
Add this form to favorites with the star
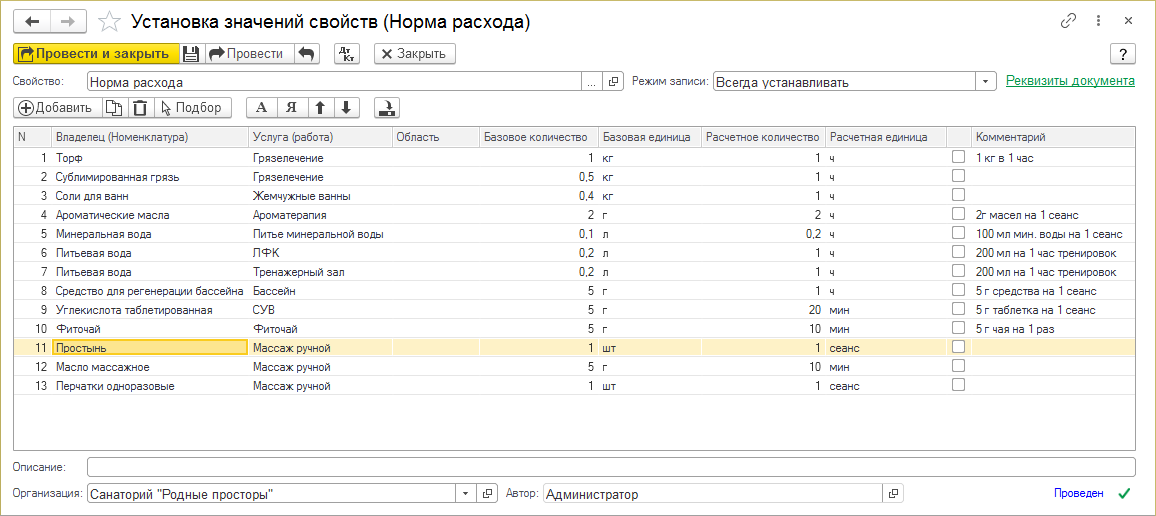click(112, 21)
